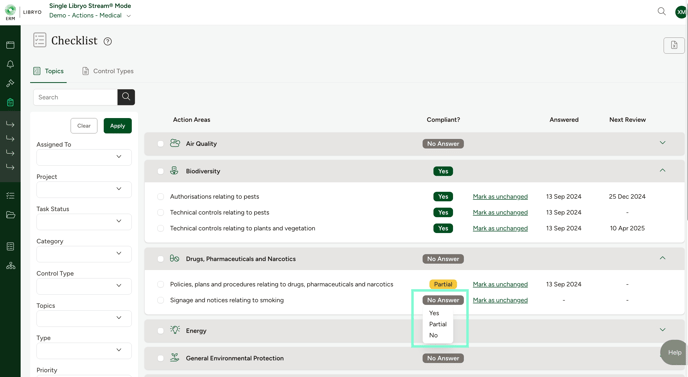The image size is (688, 377).
Task: Open the Demo - Actions - Medical stream selector
Action: pos(90,15)
